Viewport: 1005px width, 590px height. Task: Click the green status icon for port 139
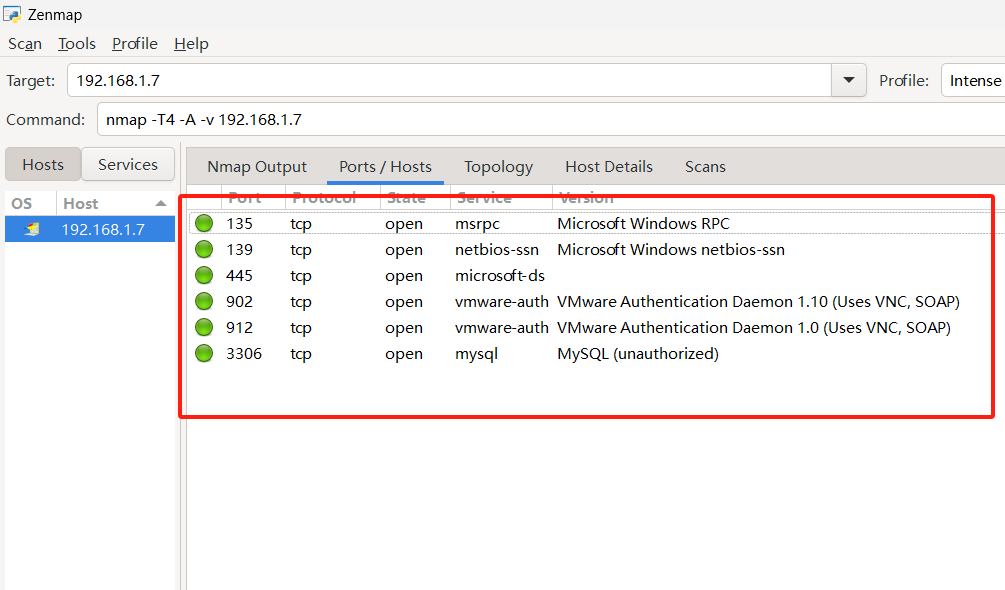coord(204,249)
